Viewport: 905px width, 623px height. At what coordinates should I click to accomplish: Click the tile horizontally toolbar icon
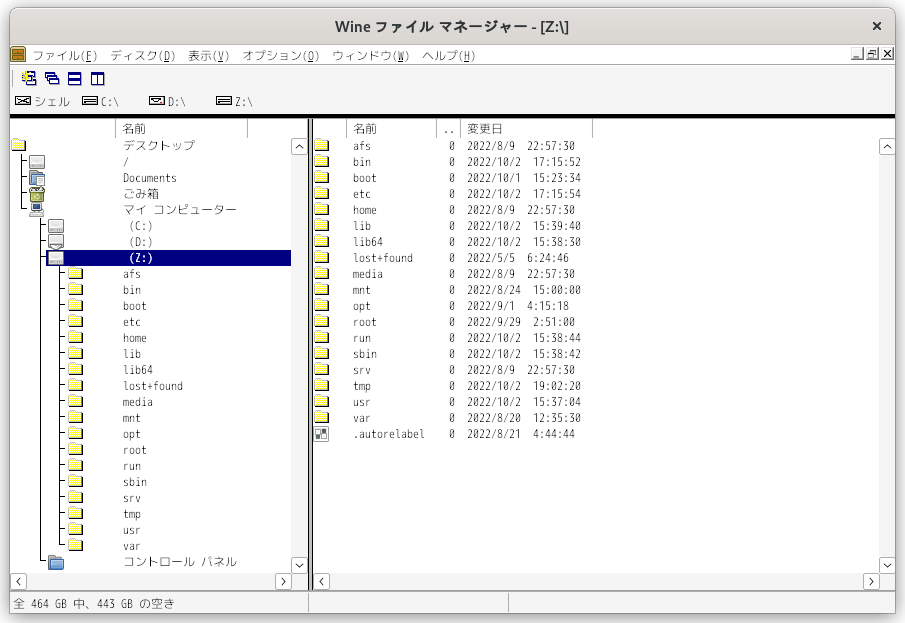74,78
